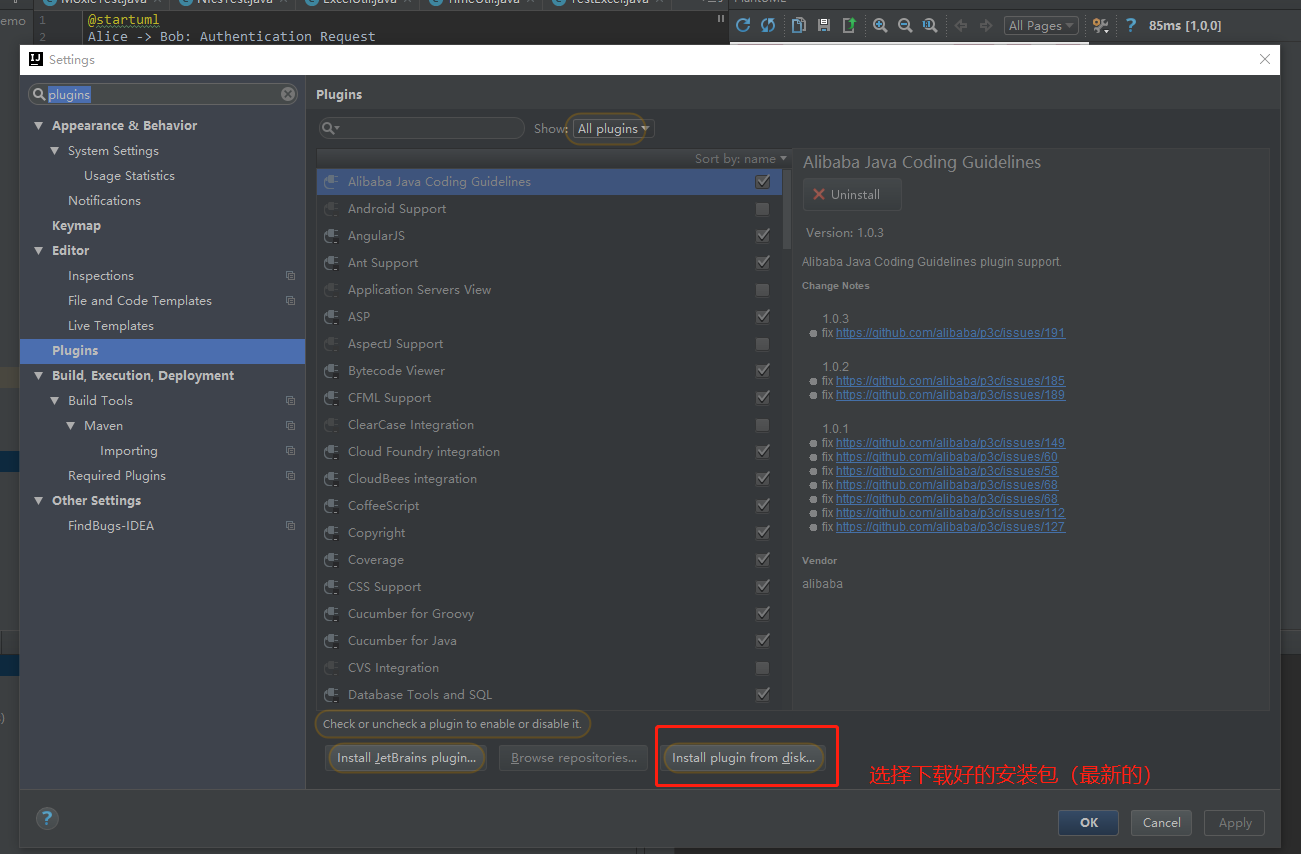Open Notifications settings page

point(104,201)
